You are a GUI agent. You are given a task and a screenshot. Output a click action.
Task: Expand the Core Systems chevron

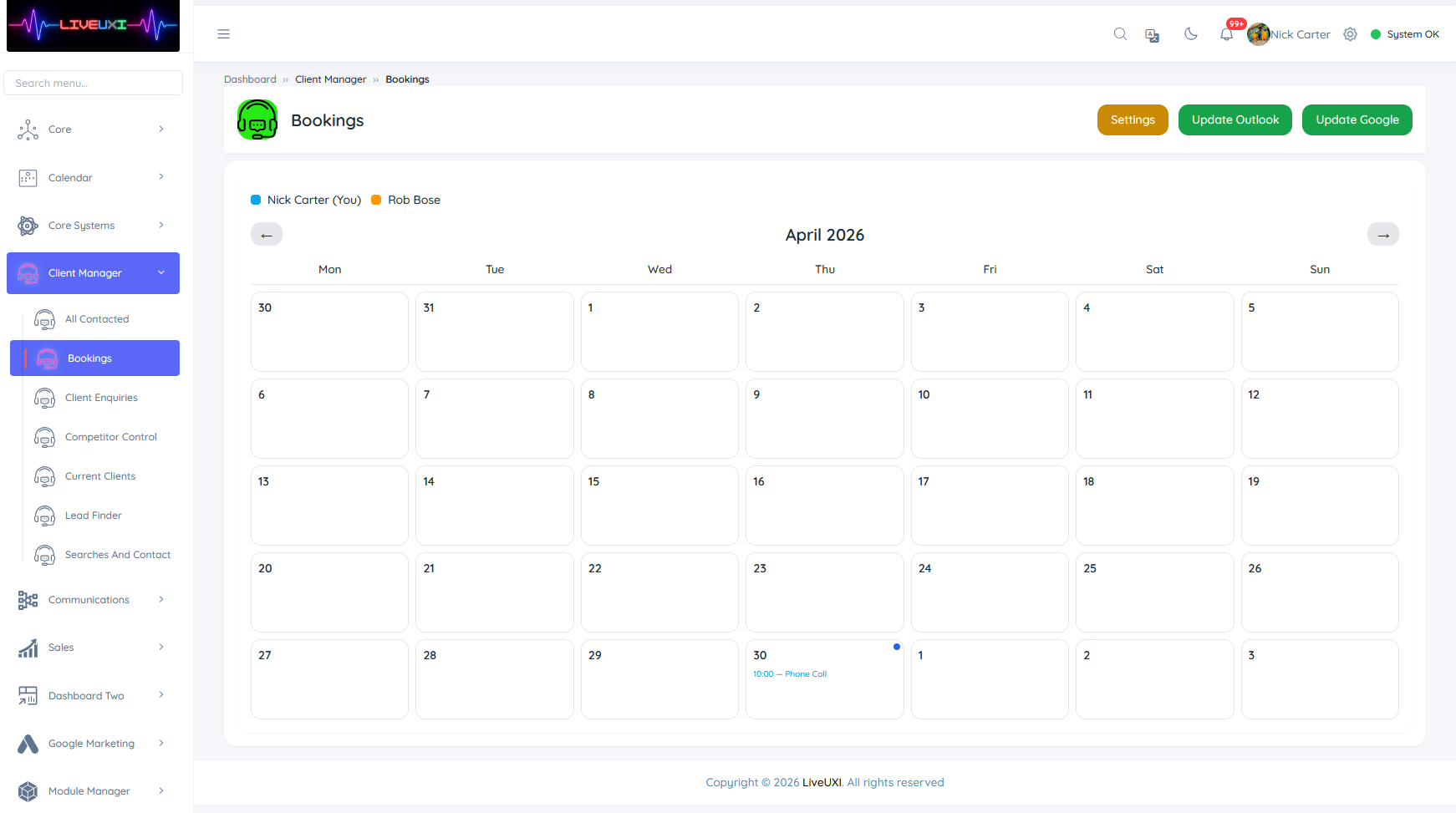[161, 225]
